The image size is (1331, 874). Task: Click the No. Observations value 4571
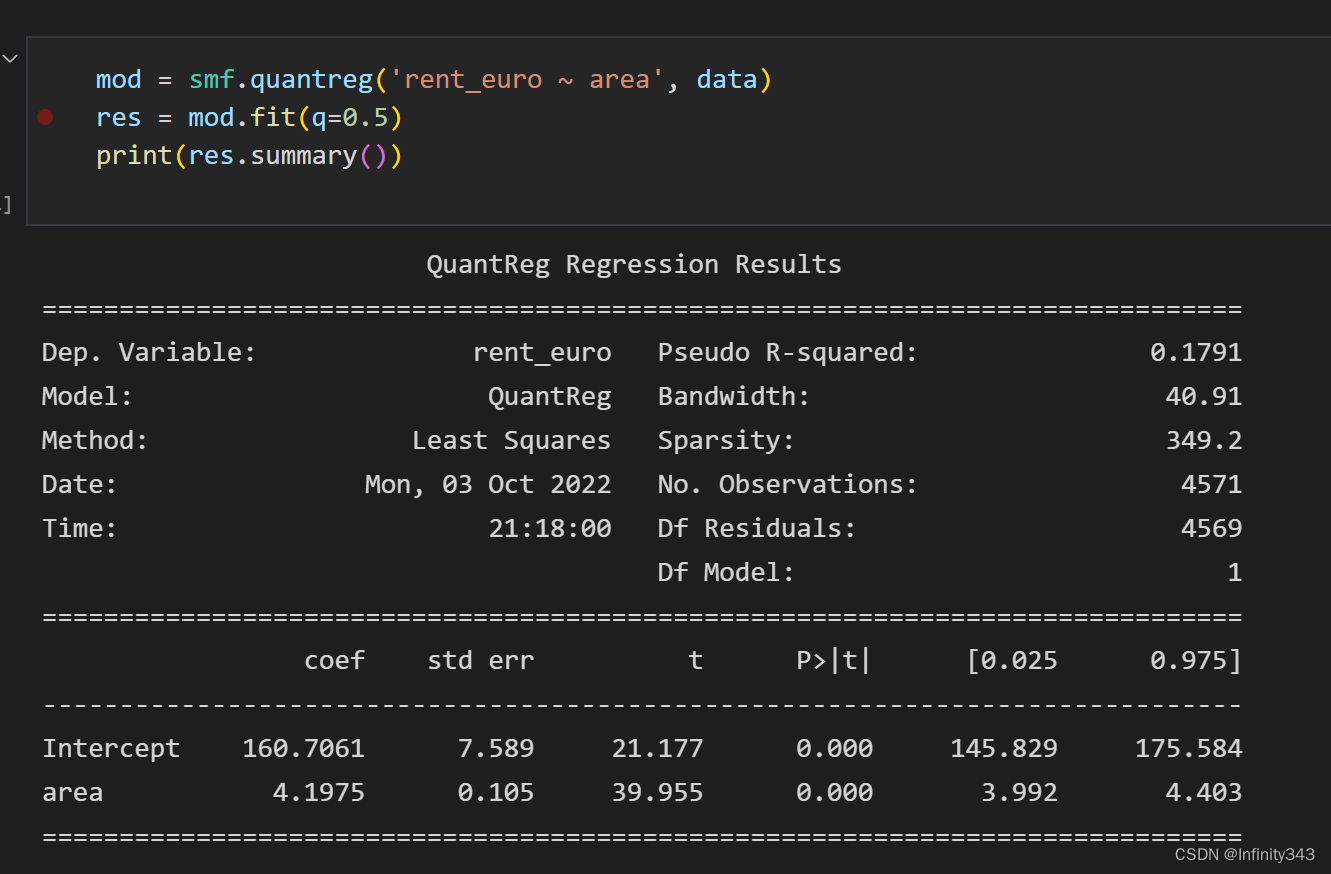(x=1210, y=484)
